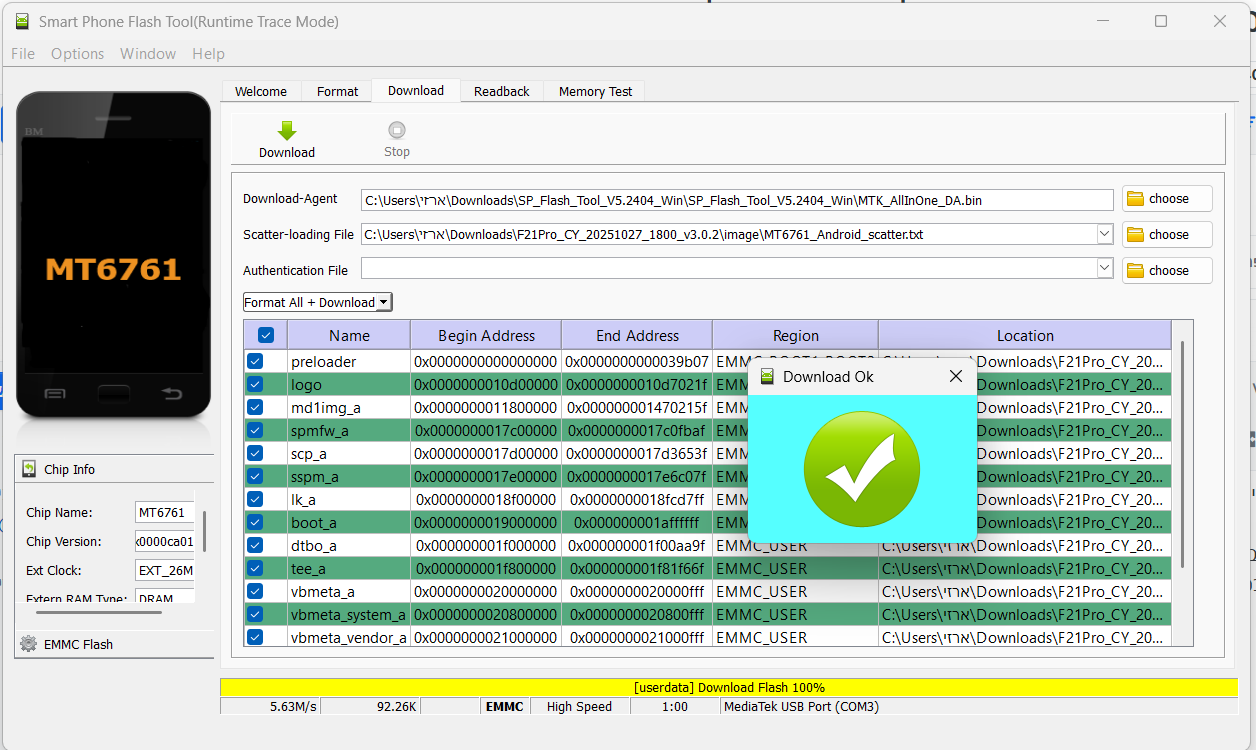Open the Format All + Download dropdown
The height and width of the screenshot is (750, 1256).
[x=318, y=302]
